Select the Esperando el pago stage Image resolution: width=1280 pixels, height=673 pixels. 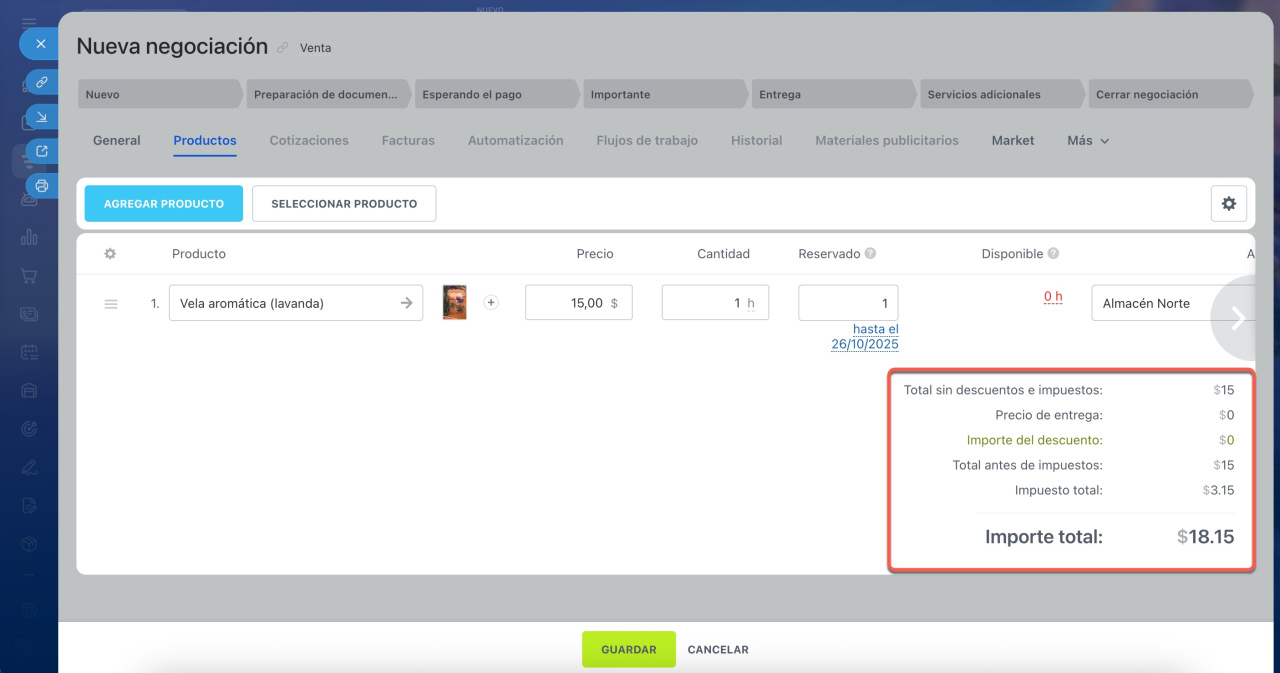click(495, 94)
